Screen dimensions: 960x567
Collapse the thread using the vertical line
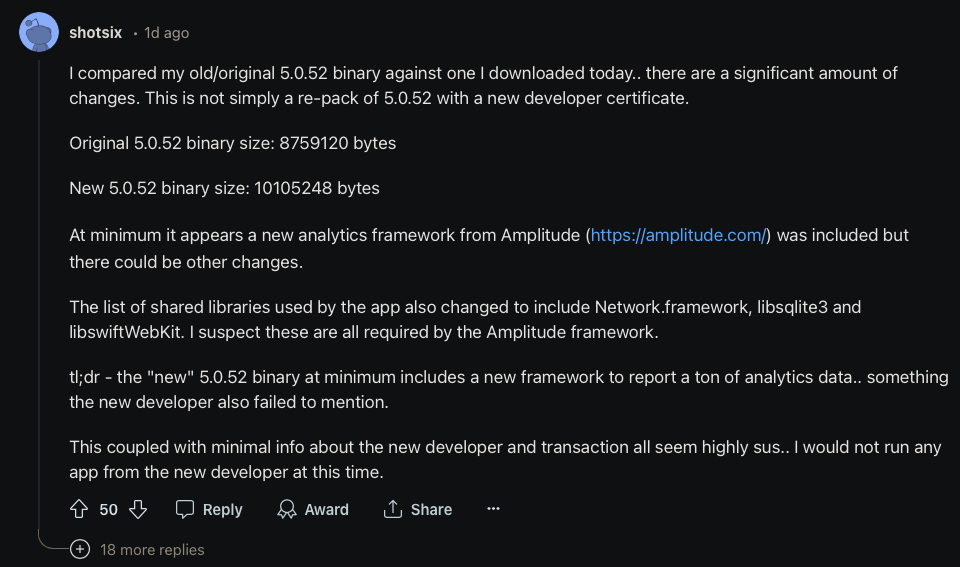click(x=39, y=300)
